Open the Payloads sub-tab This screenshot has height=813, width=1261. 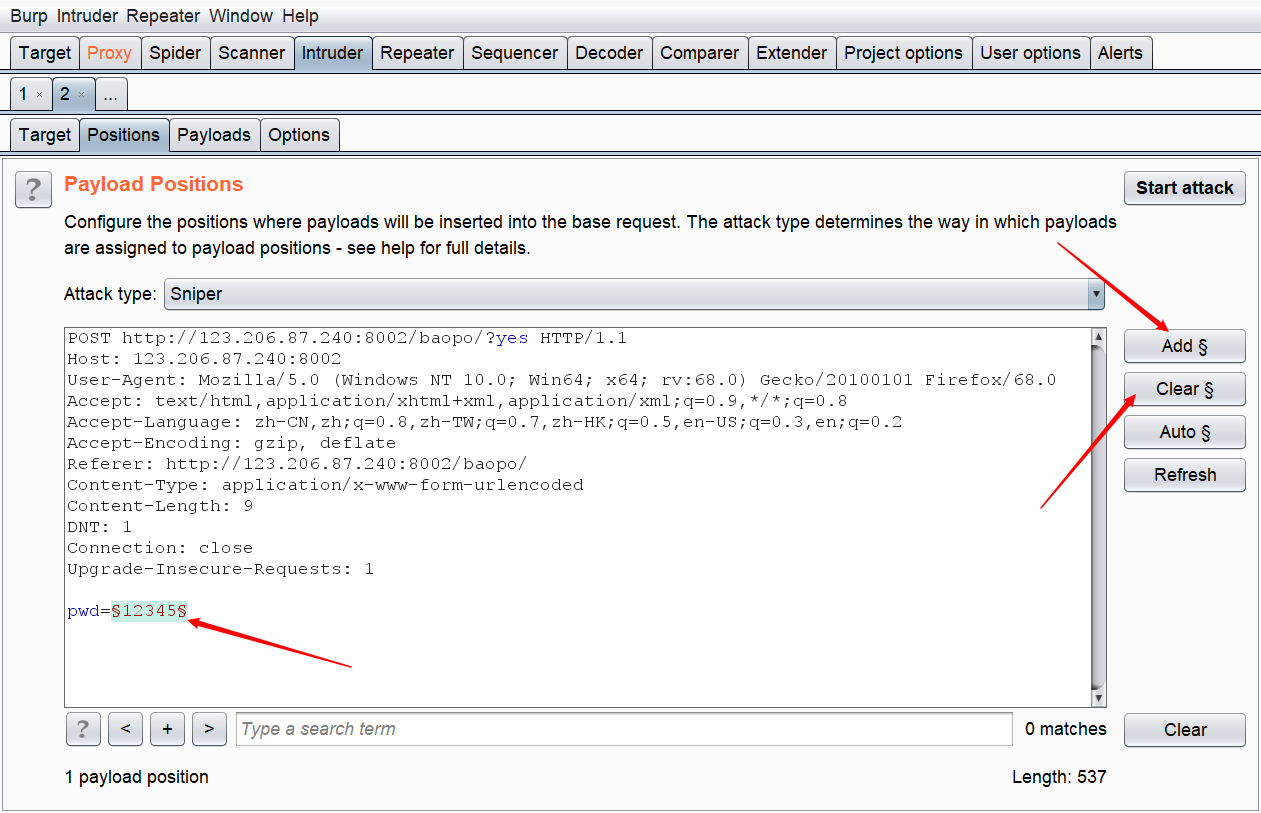pos(214,135)
